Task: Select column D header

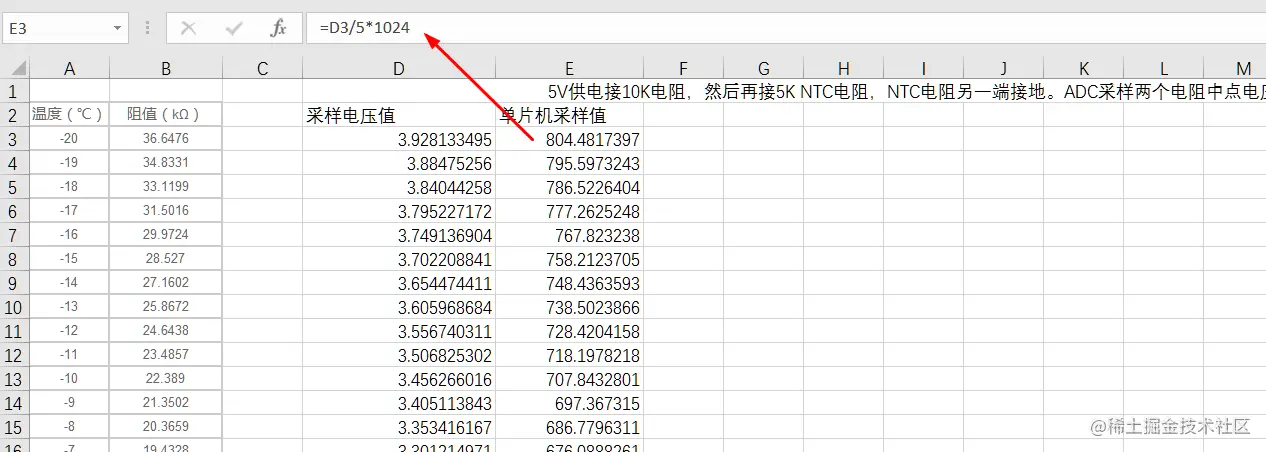Action: 399,68
